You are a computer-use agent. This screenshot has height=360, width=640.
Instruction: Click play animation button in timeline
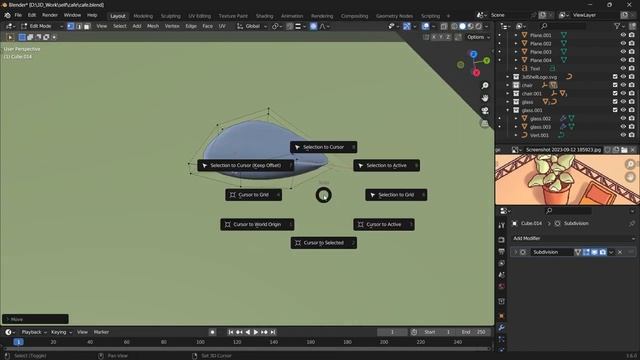[x=256, y=332]
